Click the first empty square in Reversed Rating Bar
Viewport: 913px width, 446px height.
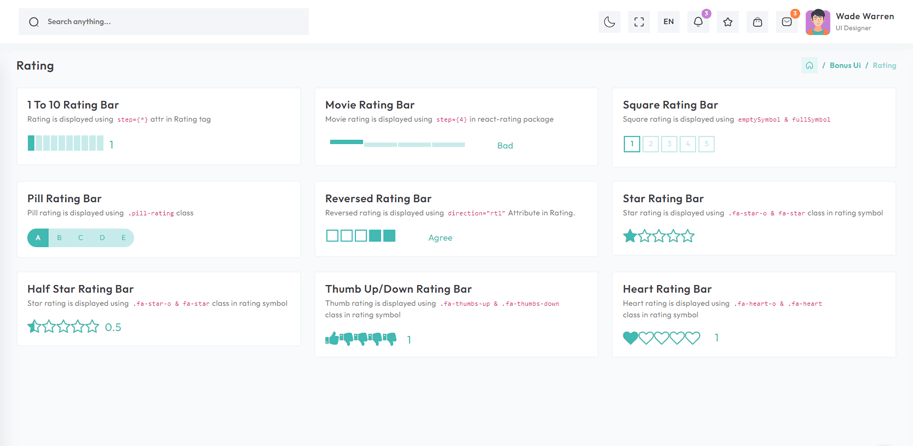[332, 236]
